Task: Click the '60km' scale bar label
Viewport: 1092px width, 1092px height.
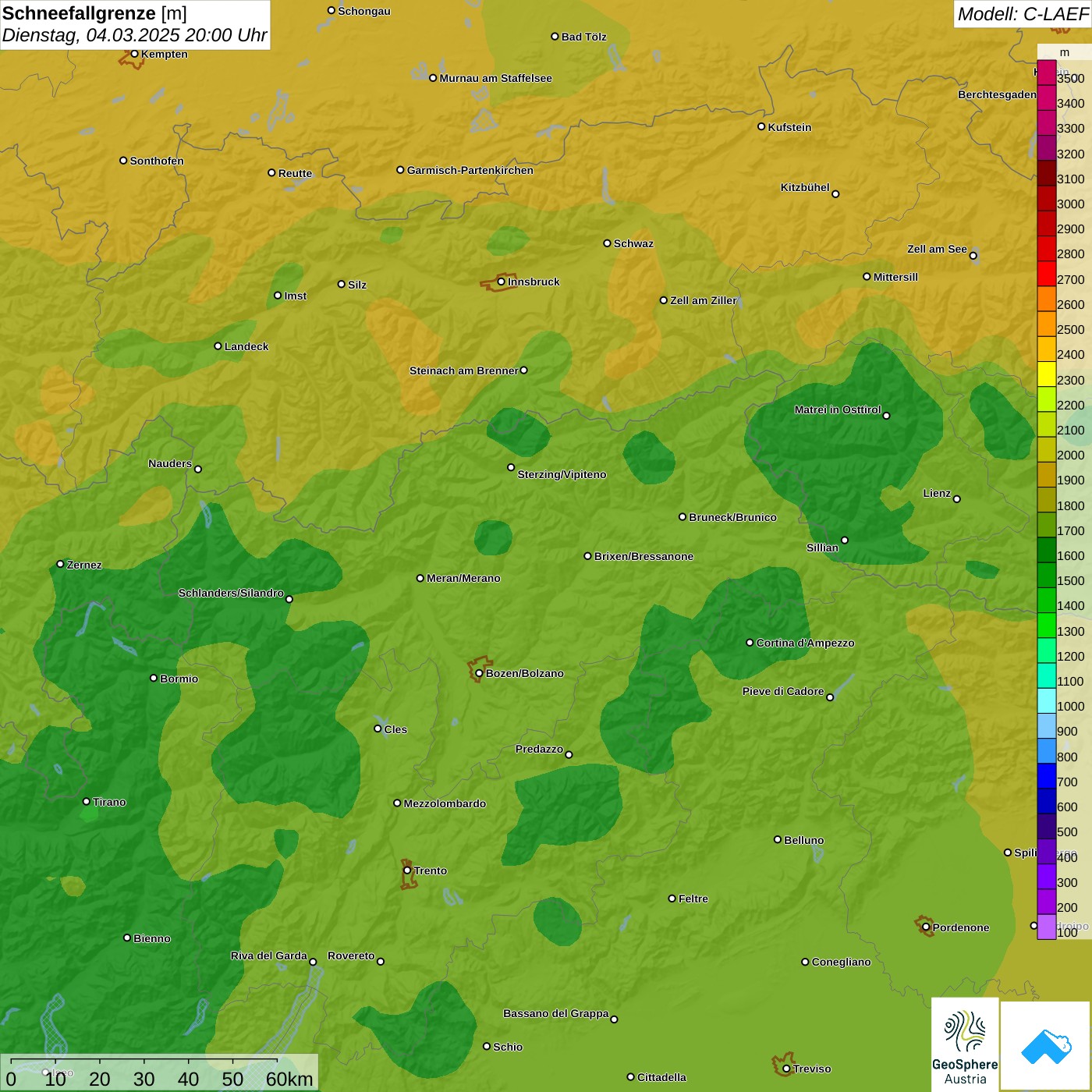Action: pyautogui.click(x=289, y=1079)
